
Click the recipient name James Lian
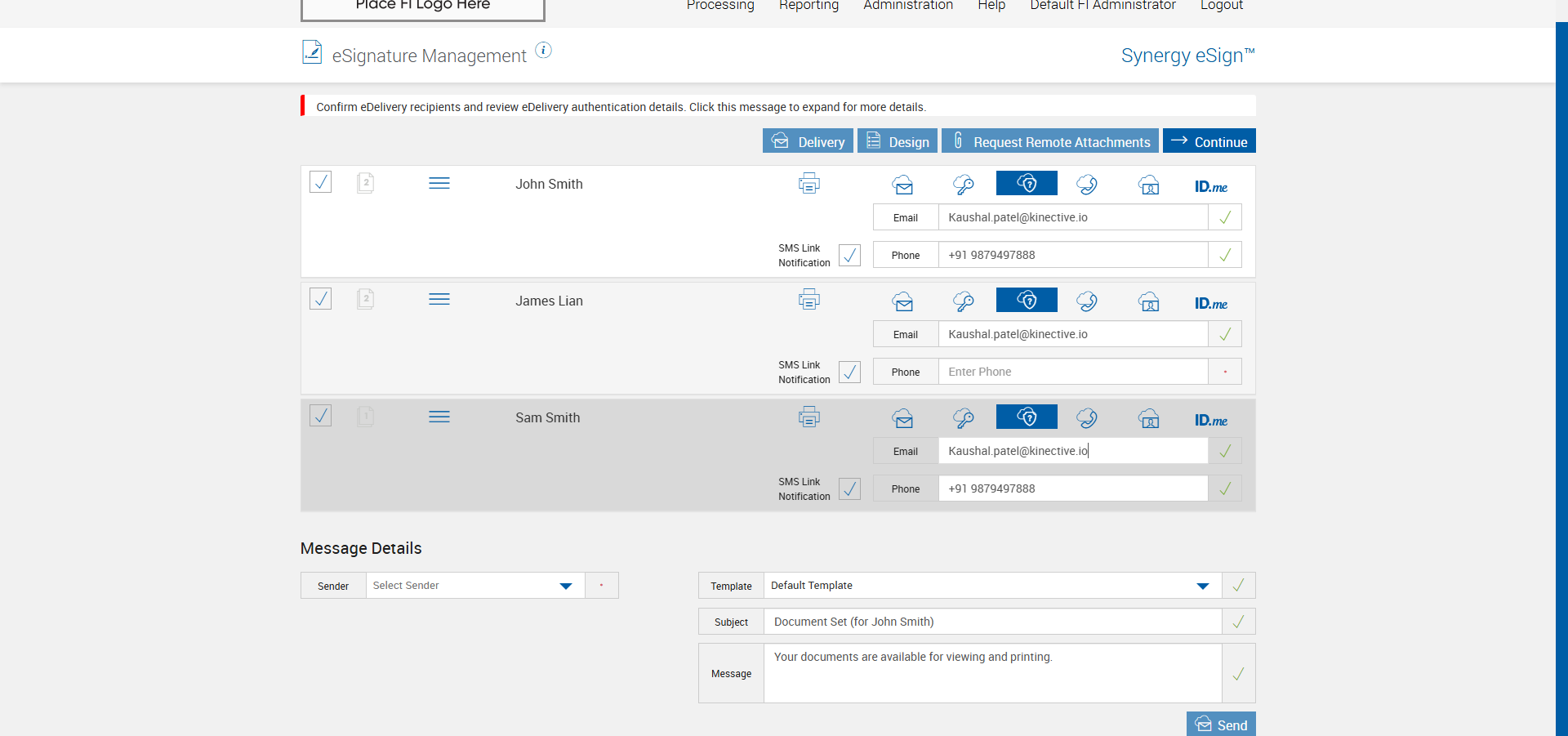[549, 301]
